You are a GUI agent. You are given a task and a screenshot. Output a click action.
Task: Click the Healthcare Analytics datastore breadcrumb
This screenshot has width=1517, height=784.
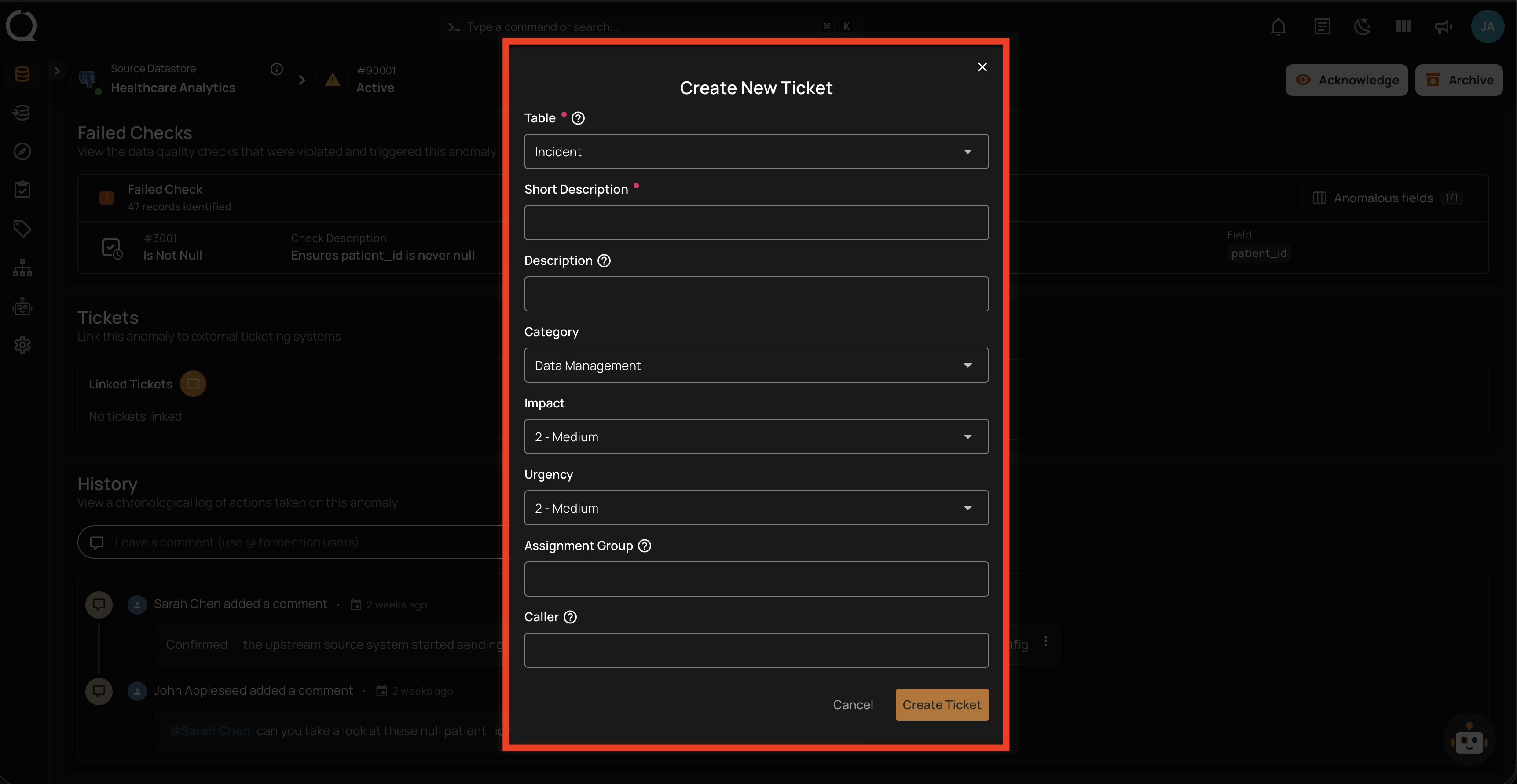pos(173,88)
